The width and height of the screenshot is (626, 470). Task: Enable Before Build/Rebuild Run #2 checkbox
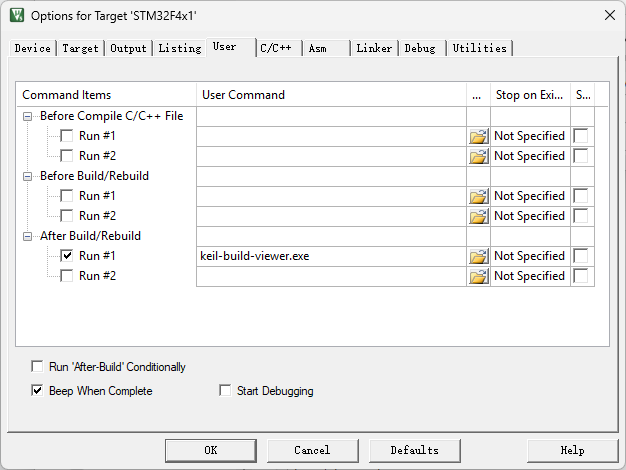coord(67,216)
